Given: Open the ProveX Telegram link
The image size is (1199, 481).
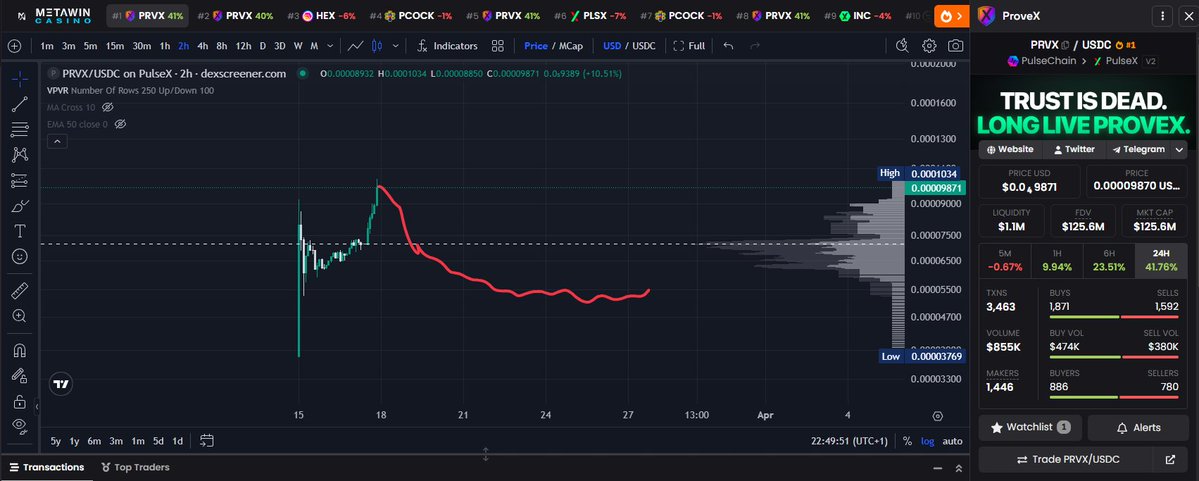Looking at the screenshot, I should click(x=1139, y=149).
